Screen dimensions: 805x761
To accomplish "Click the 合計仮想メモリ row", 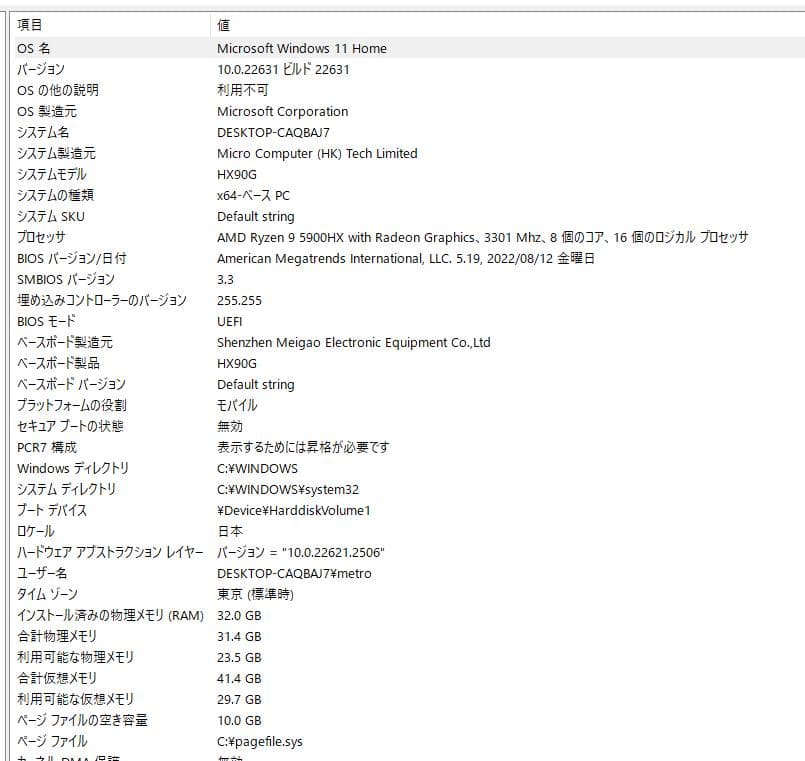I will click(57, 678).
